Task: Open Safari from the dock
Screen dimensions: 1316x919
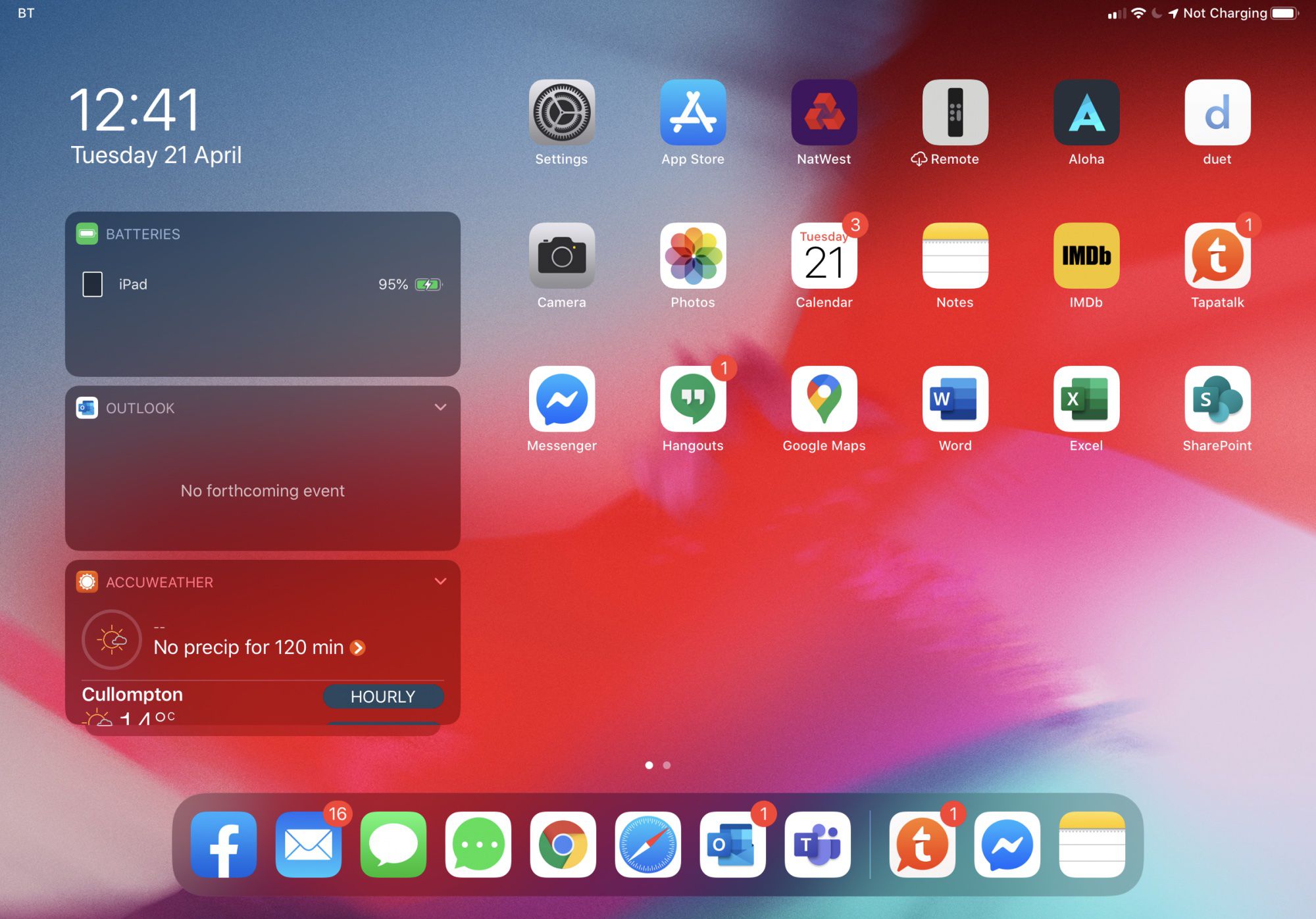Action: click(x=647, y=845)
